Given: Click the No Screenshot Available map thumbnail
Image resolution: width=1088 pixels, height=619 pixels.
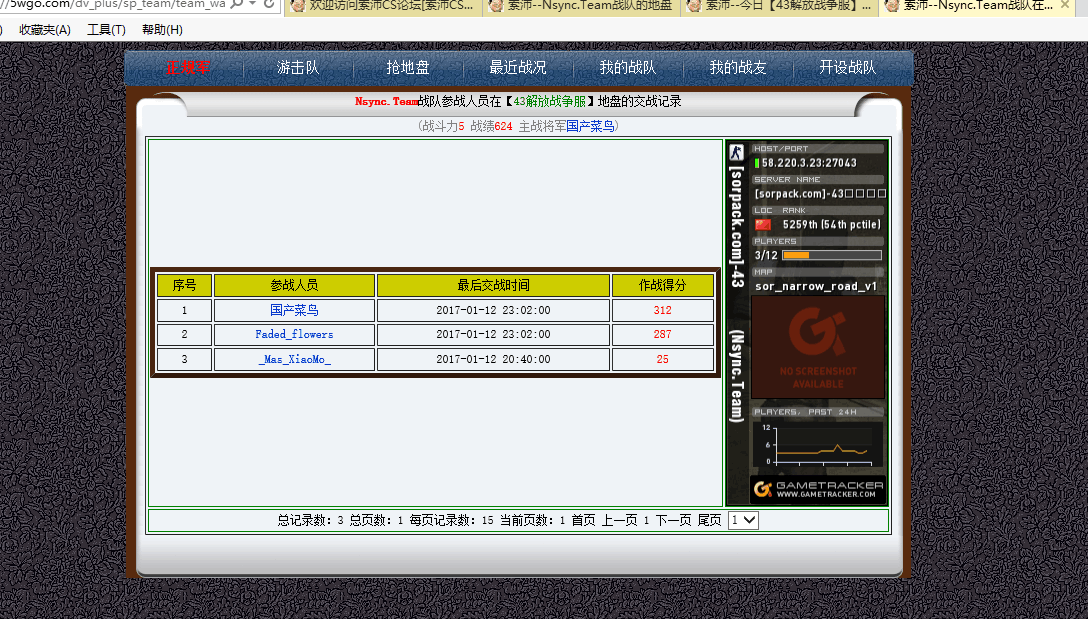Looking at the screenshot, I should [x=817, y=347].
